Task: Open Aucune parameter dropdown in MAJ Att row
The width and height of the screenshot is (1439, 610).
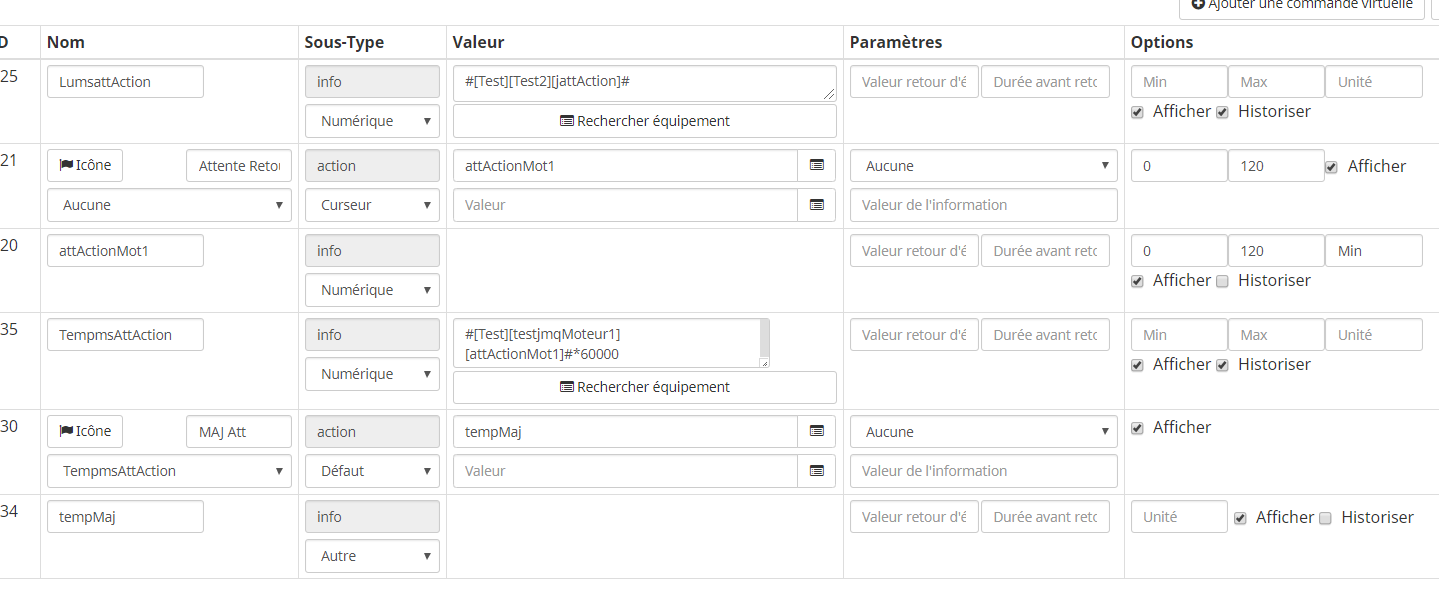Action: [x=983, y=432]
